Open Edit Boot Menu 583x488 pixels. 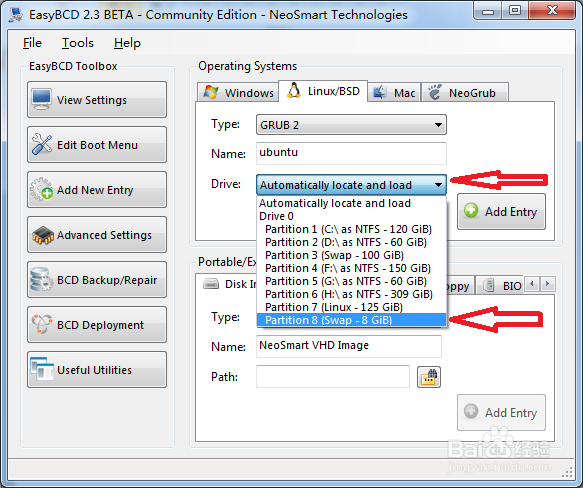click(97, 145)
